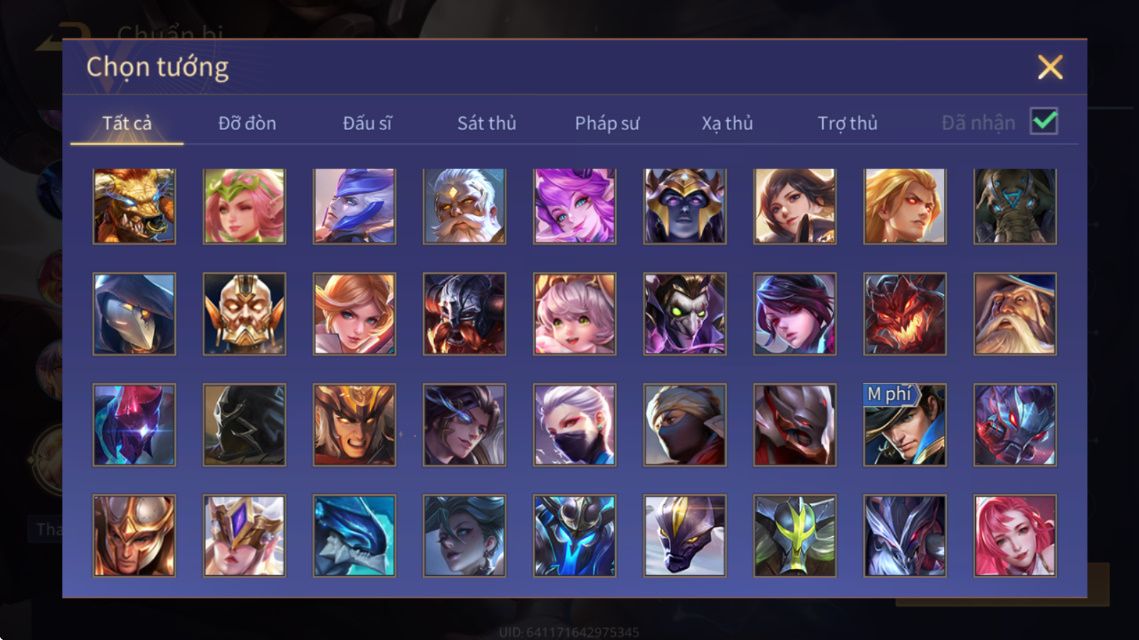Pick the white-bearded old man hero
Screen dimensions: 1139x640
click(464, 206)
